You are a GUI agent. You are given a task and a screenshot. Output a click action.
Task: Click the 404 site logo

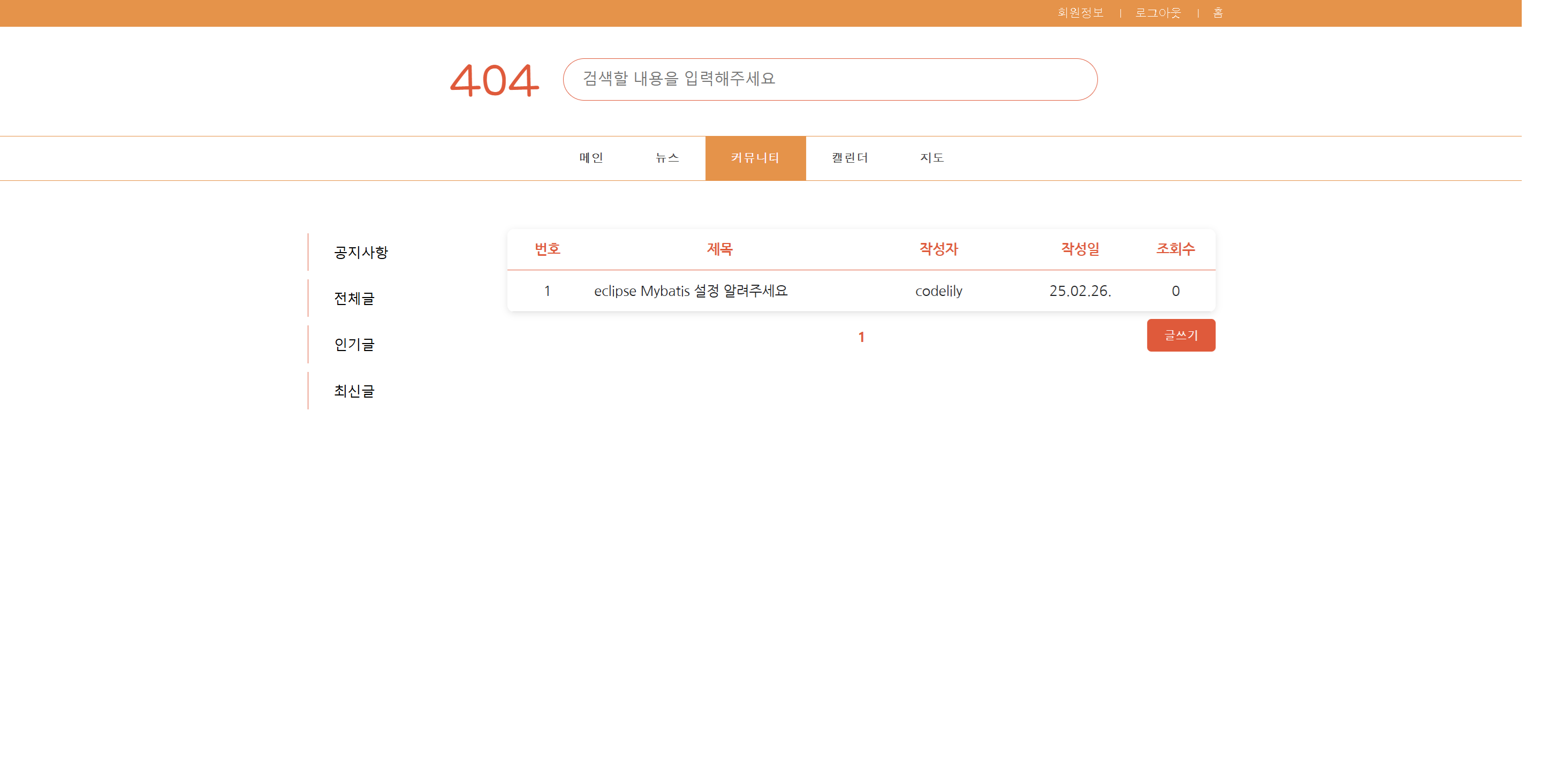pos(494,80)
